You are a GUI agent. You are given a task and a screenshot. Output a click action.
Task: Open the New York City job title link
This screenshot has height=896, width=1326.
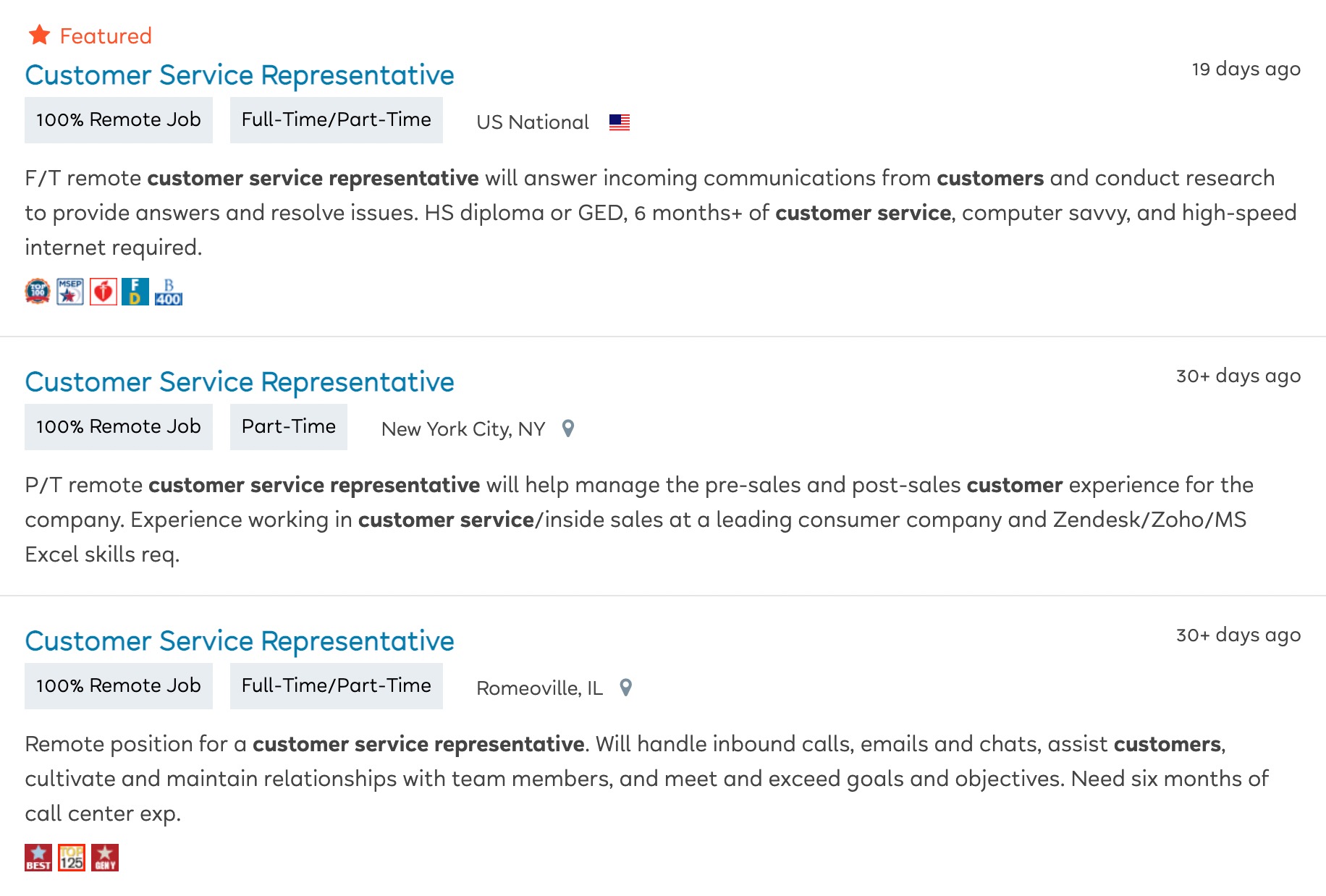coord(240,382)
